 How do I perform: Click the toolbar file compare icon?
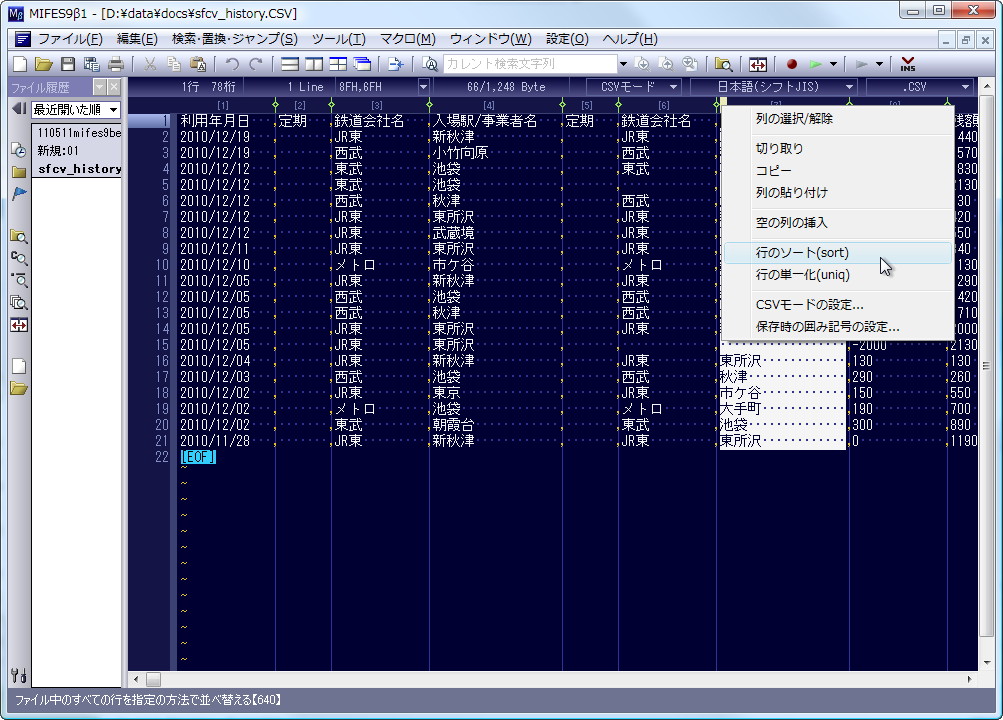click(758, 64)
